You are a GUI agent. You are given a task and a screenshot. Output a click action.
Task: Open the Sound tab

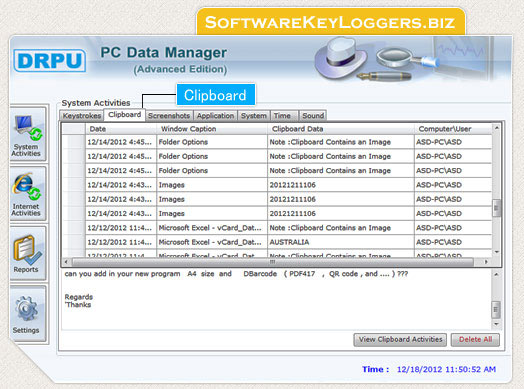click(x=312, y=116)
